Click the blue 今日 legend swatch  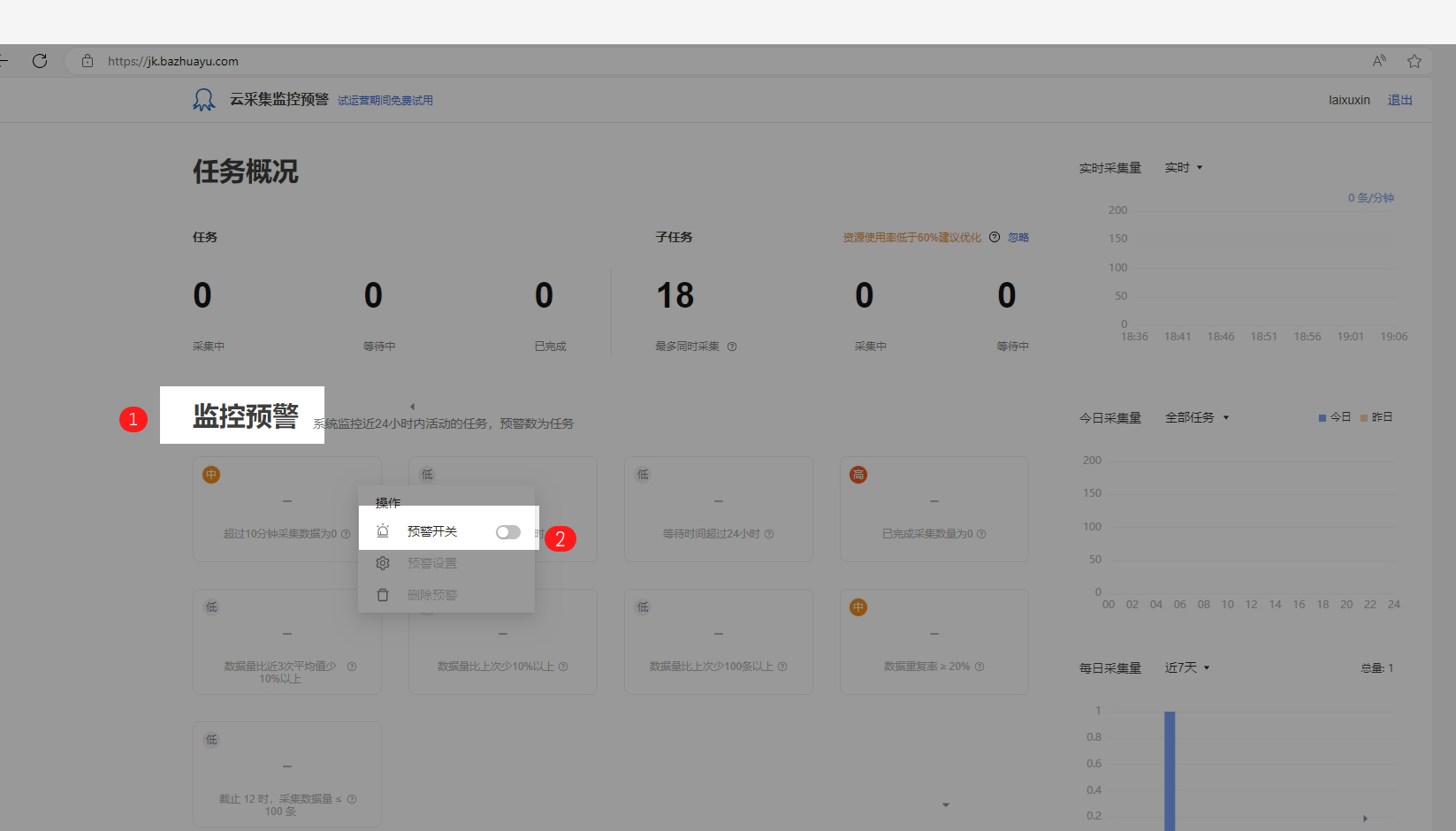1323,417
